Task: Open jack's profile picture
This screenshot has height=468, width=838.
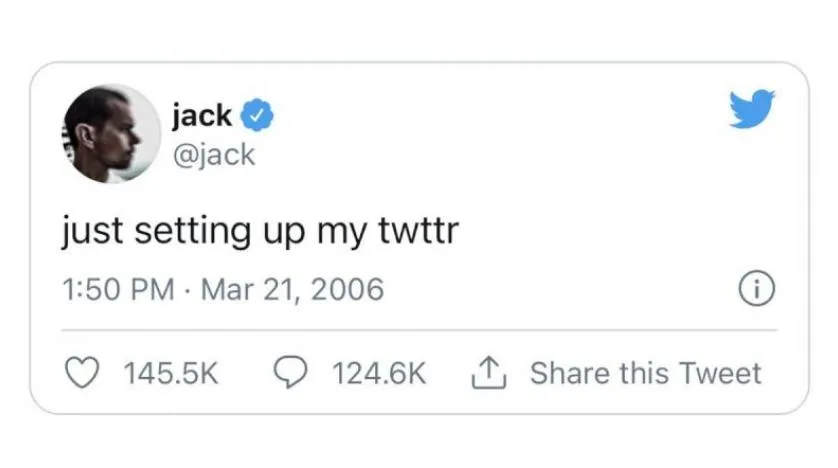Action: click(x=112, y=132)
